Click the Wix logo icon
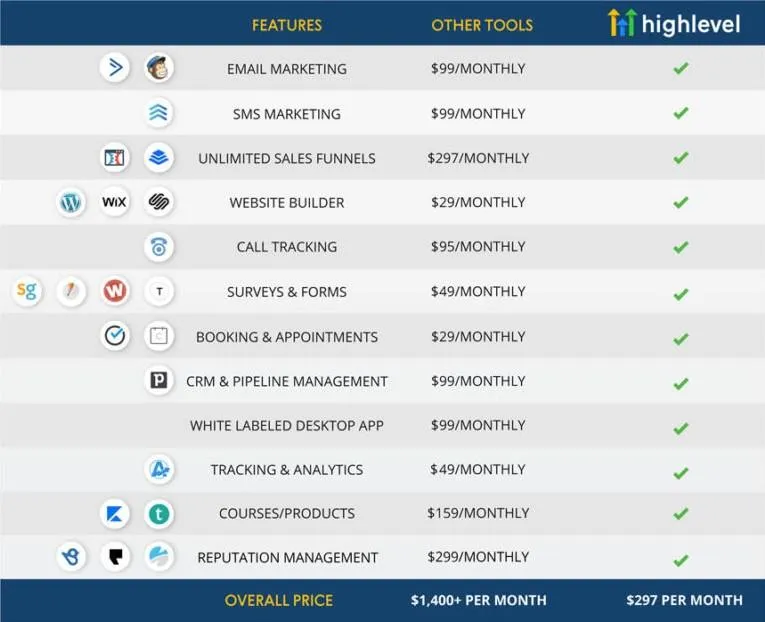The height and width of the screenshot is (622, 765). click(115, 202)
